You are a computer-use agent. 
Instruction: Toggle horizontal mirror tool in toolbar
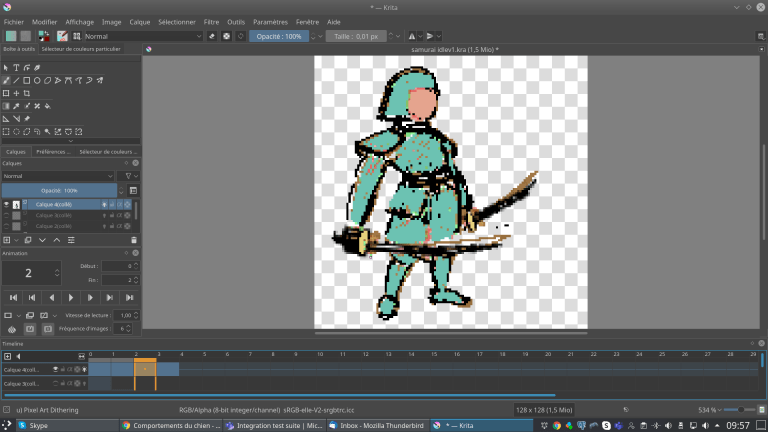coord(412,36)
